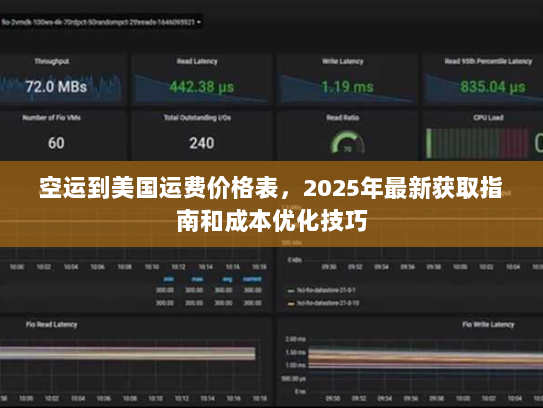The height and width of the screenshot is (408, 543).
Task: Open the Fio Read Latency panel title menu
Action: point(51,325)
